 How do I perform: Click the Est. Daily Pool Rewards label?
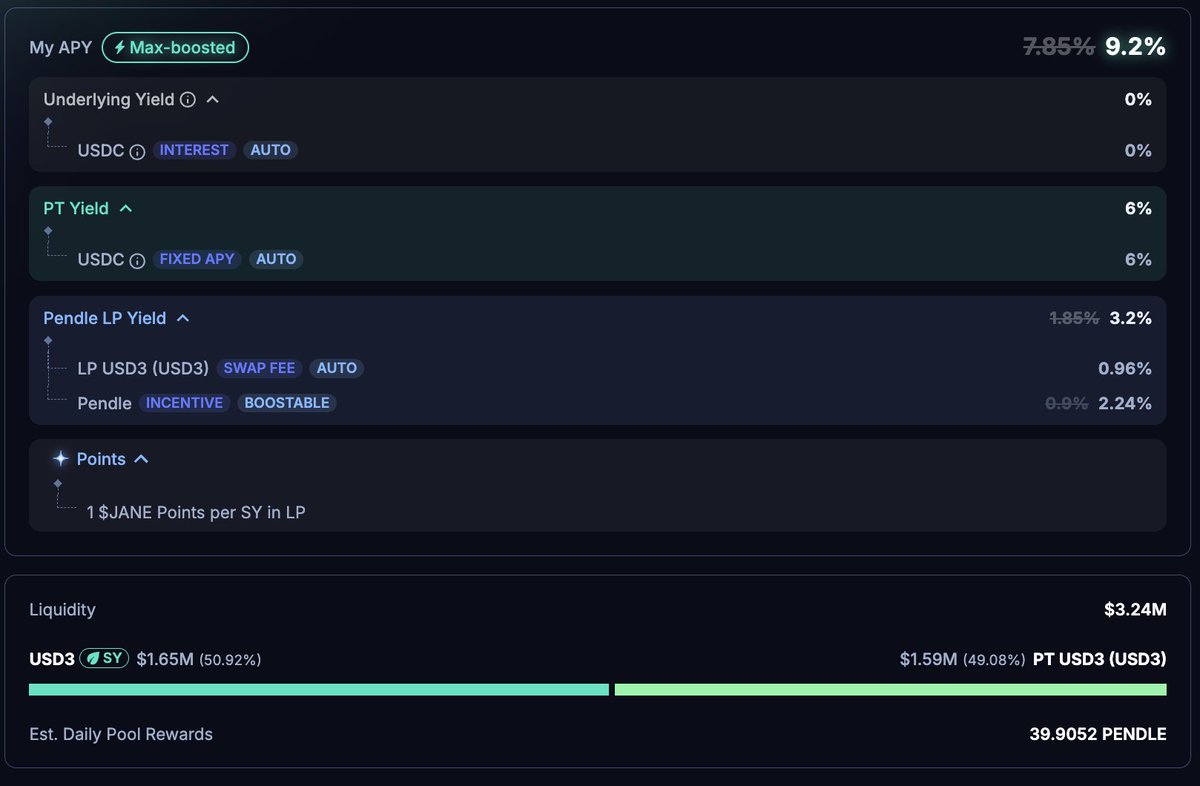(x=121, y=734)
